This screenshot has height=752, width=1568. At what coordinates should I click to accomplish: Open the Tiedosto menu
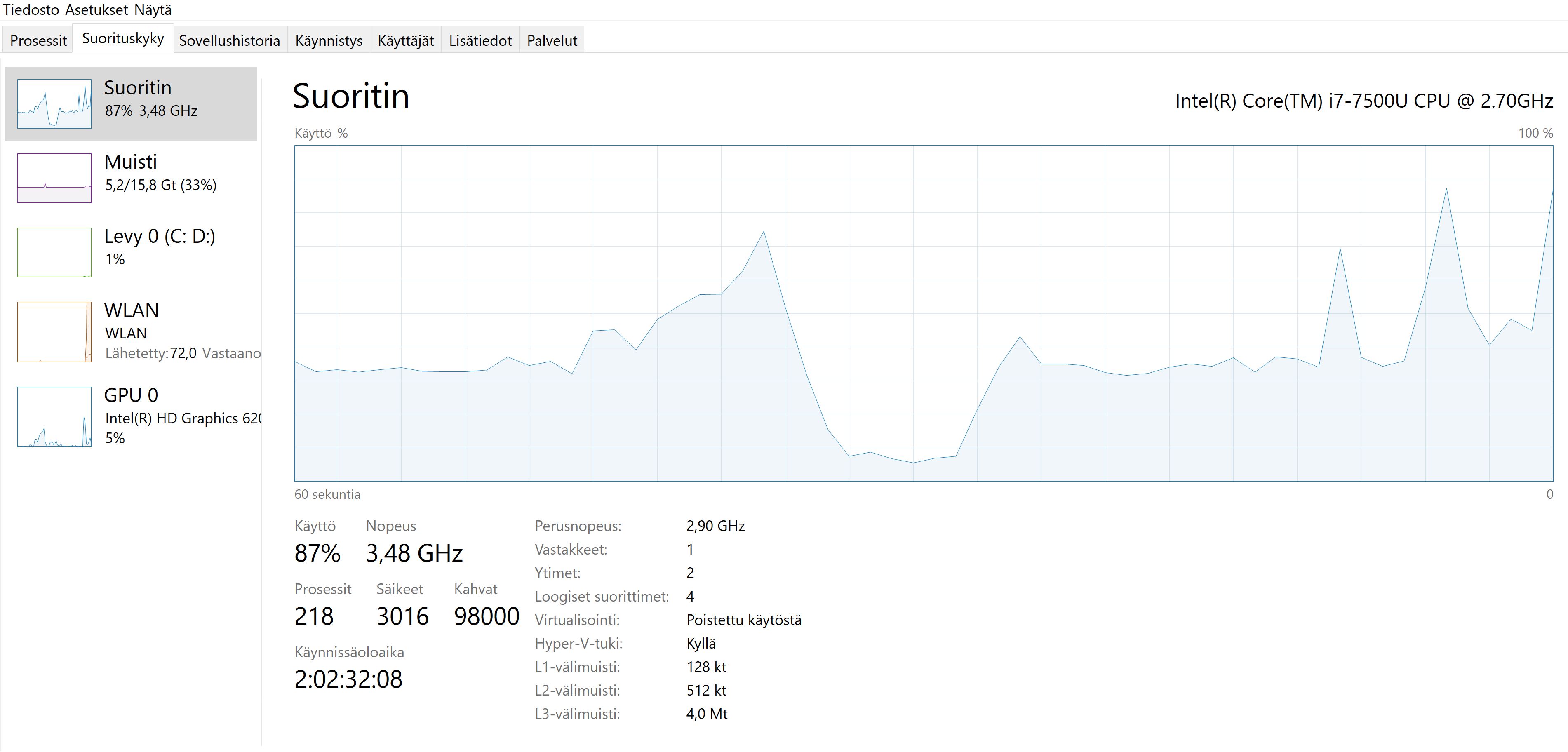[31, 10]
